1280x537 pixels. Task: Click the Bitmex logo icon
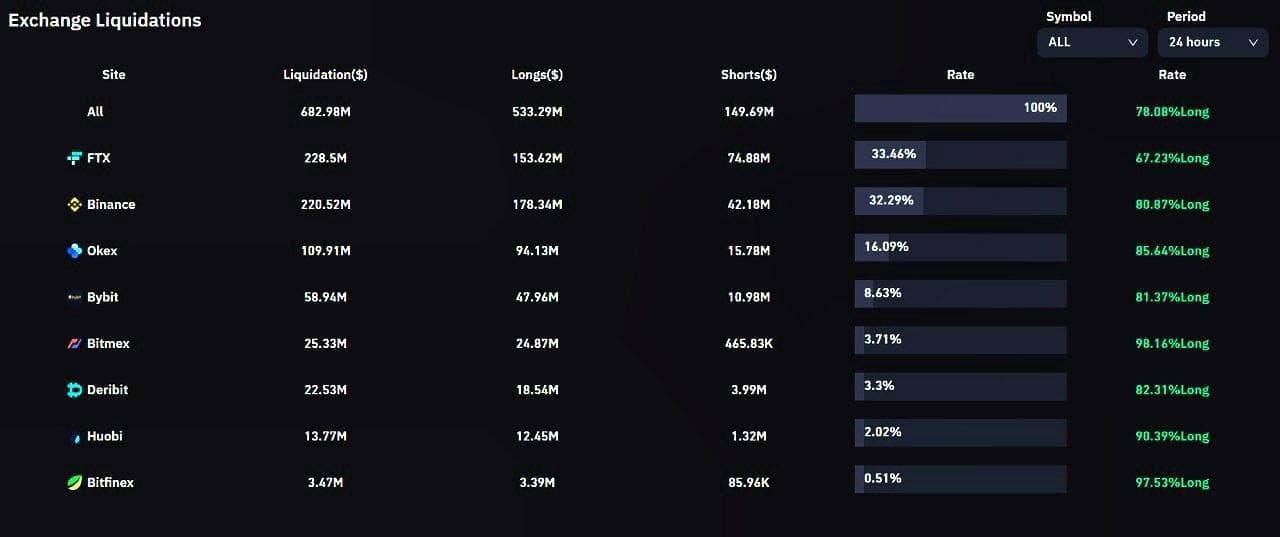coord(74,343)
